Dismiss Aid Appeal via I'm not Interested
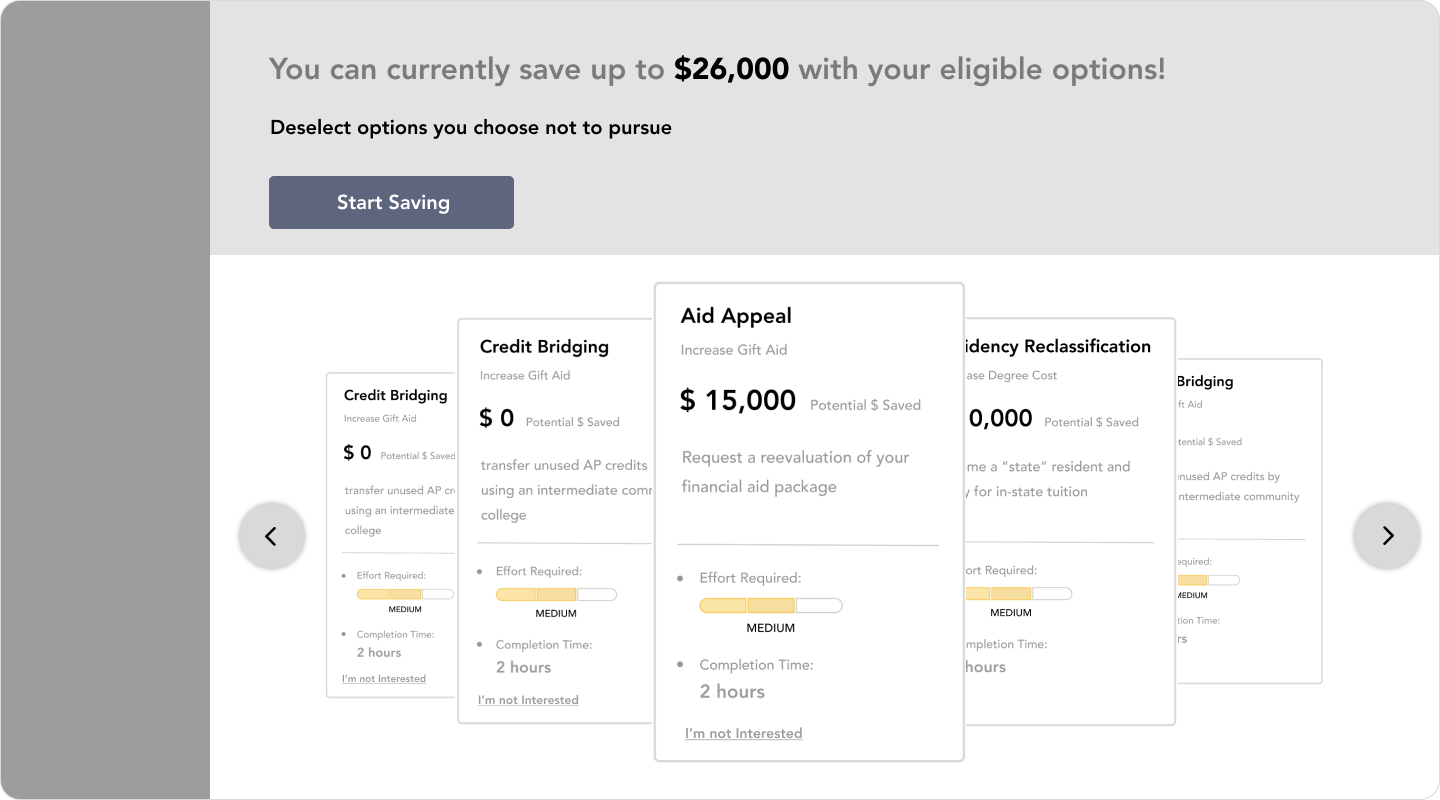 (743, 733)
